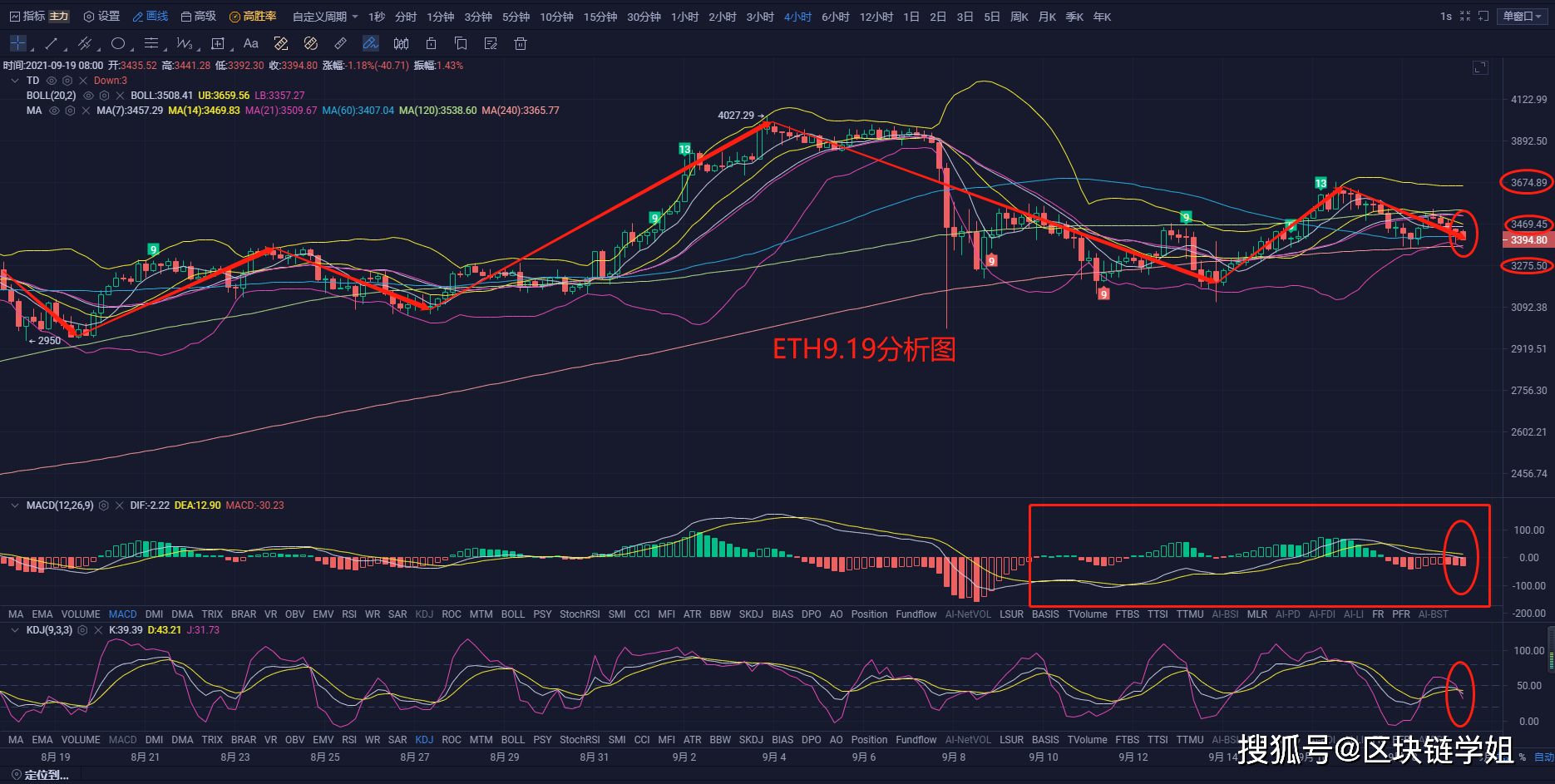Image resolution: width=1555 pixels, height=784 pixels.
Task: Click the locate target icon bottom left
Action: (16, 775)
